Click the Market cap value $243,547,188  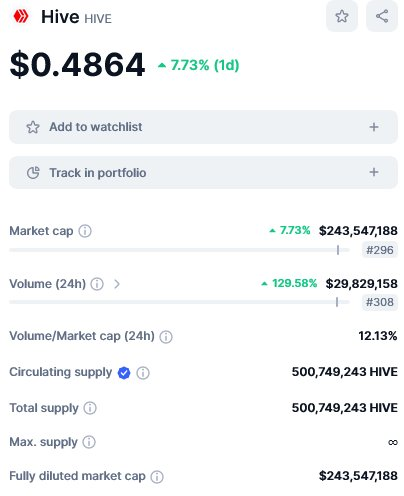[358, 231]
